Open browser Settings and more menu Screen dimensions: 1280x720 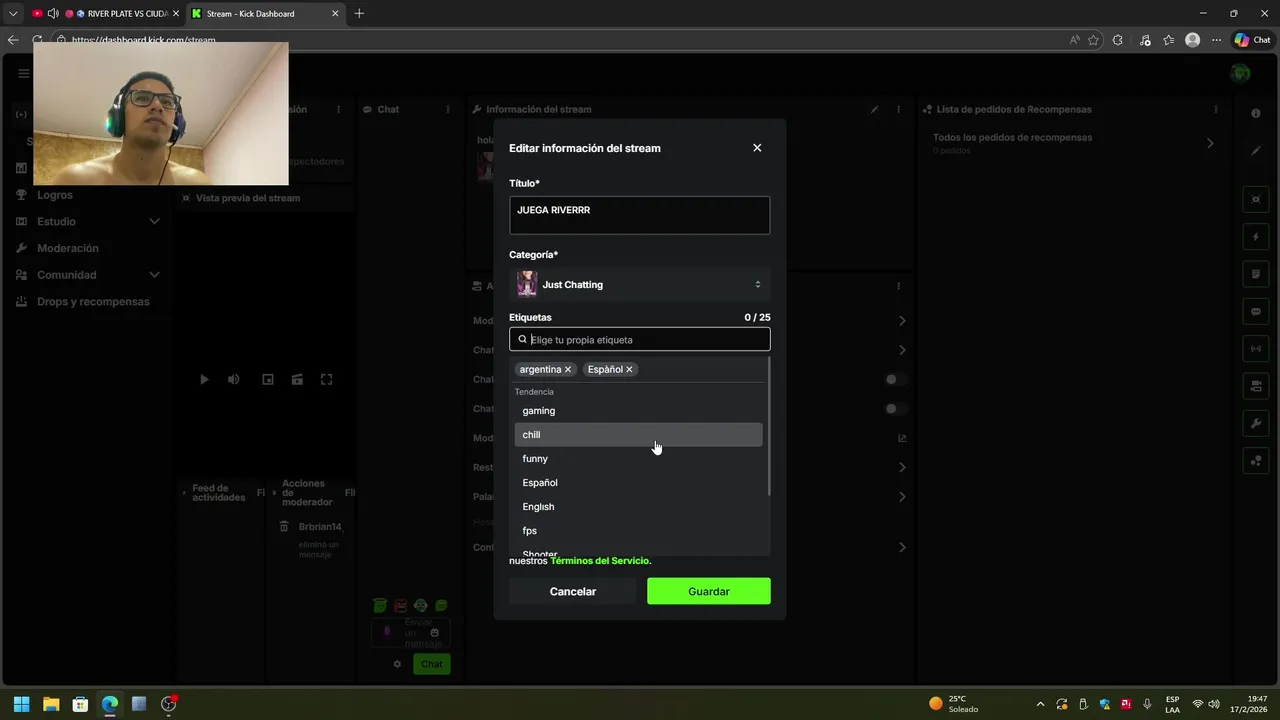click(x=1216, y=40)
